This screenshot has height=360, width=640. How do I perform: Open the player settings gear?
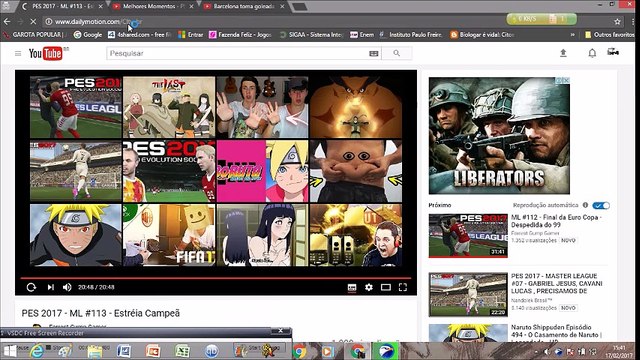(369, 287)
